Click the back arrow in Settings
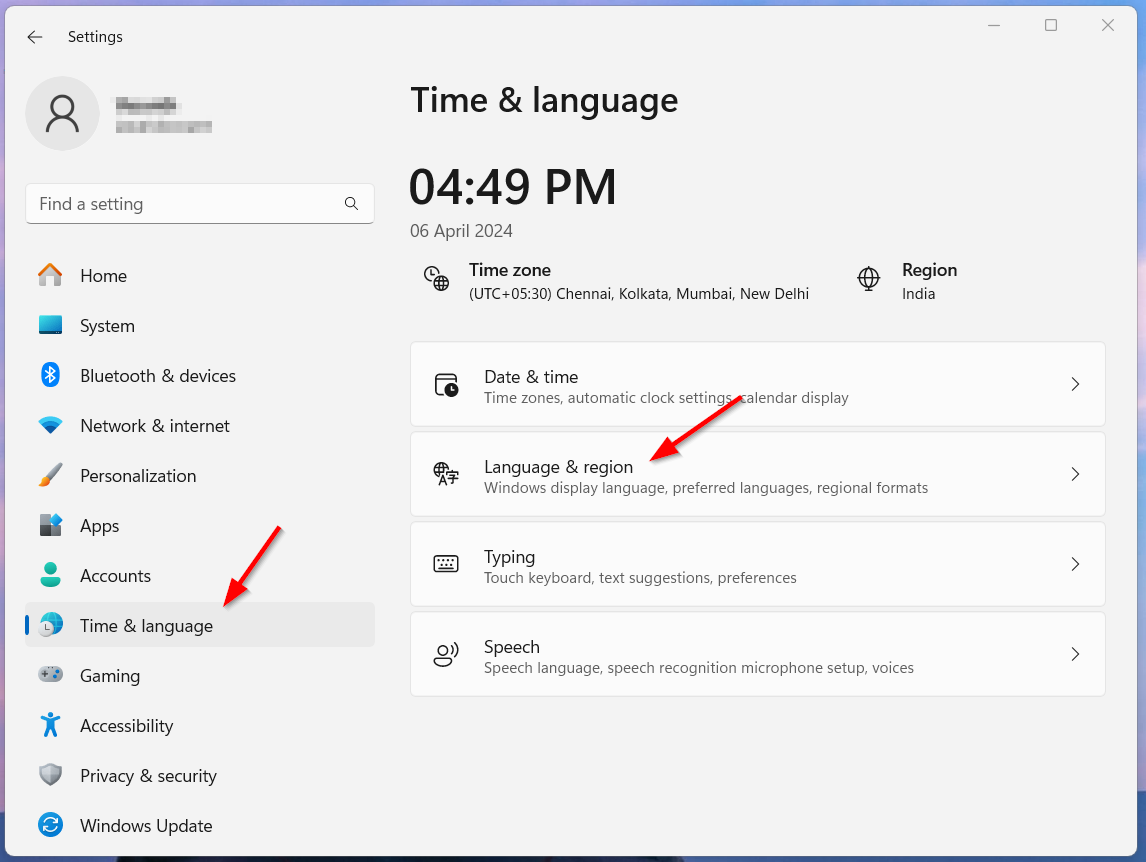The height and width of the screenshot is (862, 1146). click(x=34, y=37)
